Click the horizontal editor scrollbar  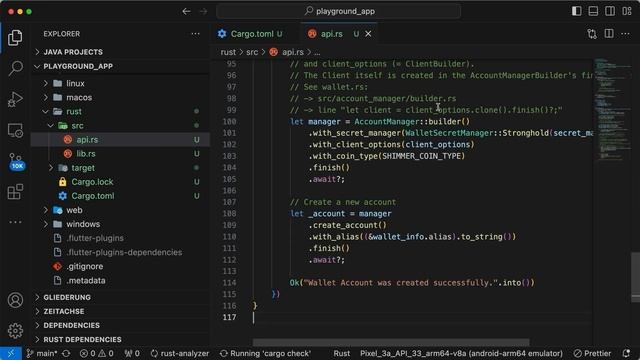(391, 342)
